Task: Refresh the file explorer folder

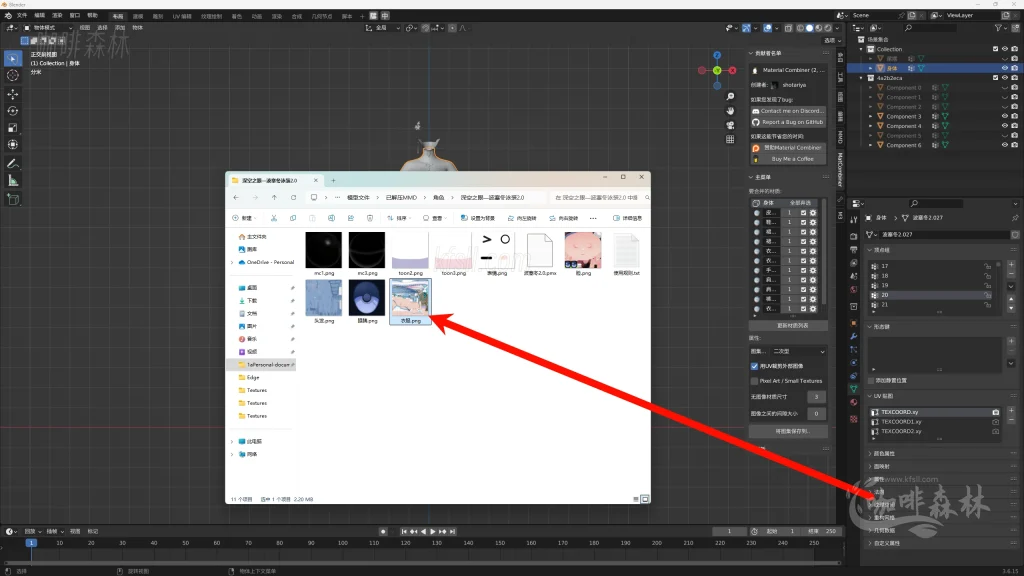Action: (293, 197)
